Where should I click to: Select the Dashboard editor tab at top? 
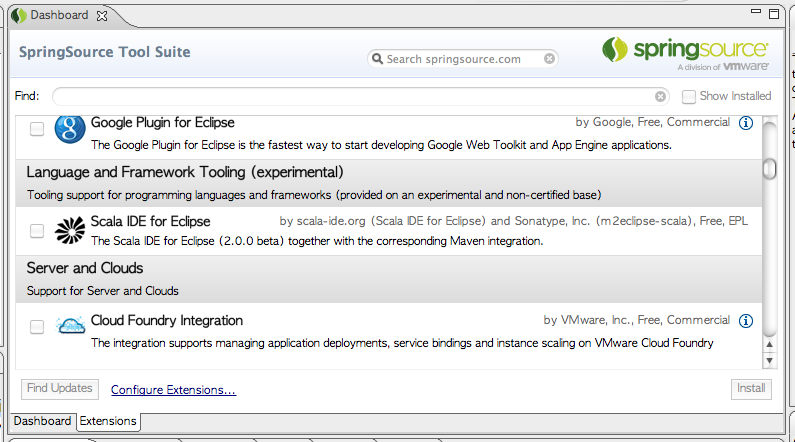tap(59, 15)
